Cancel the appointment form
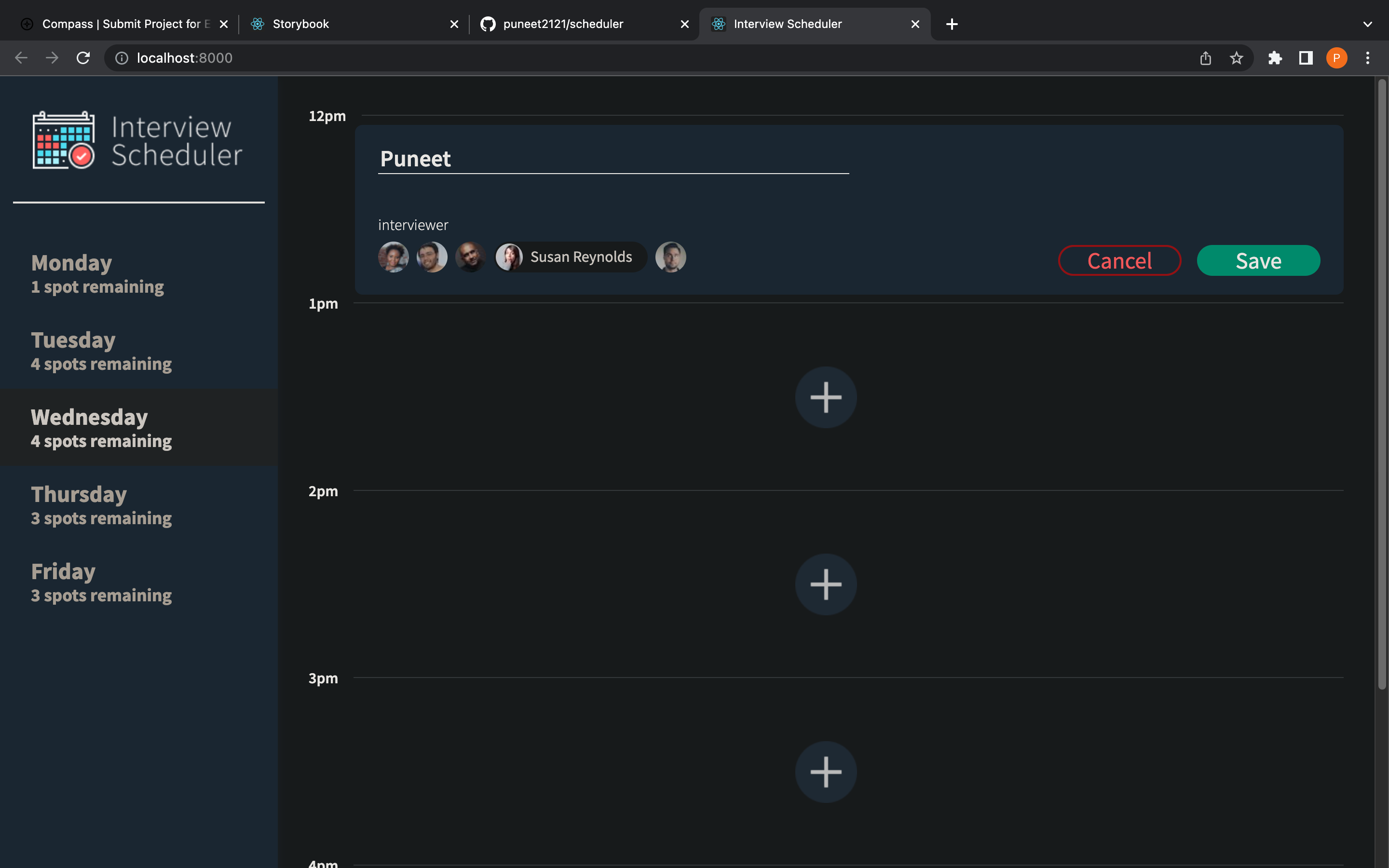This screenshot has width=1389, height=868. (x=1119, y=260)
